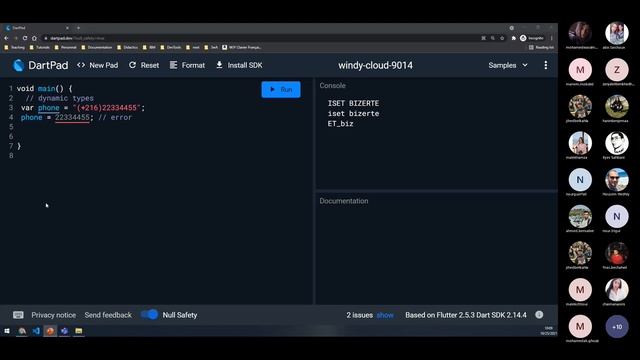
Task: Open the Personal bookmarks folder
Action: click(x=66, y=47)
